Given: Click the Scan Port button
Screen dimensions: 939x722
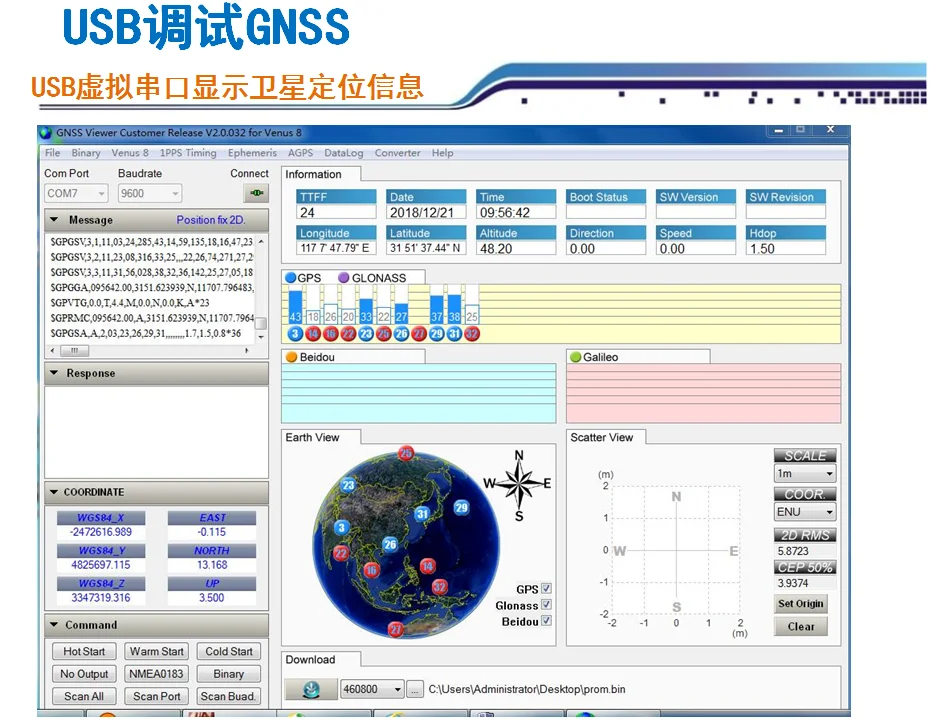Looking at the screenshot, I should [x=156, y=696].
